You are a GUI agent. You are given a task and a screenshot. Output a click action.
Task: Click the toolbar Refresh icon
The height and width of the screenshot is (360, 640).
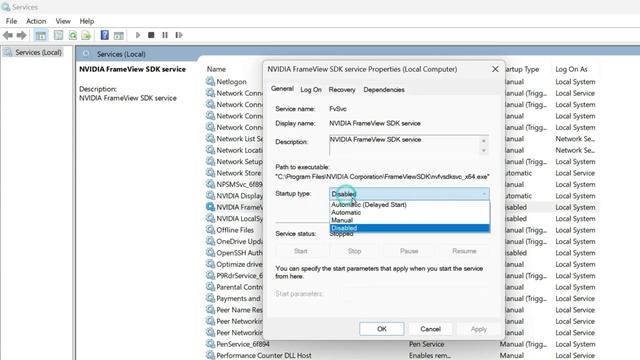(x=73, y=36)
